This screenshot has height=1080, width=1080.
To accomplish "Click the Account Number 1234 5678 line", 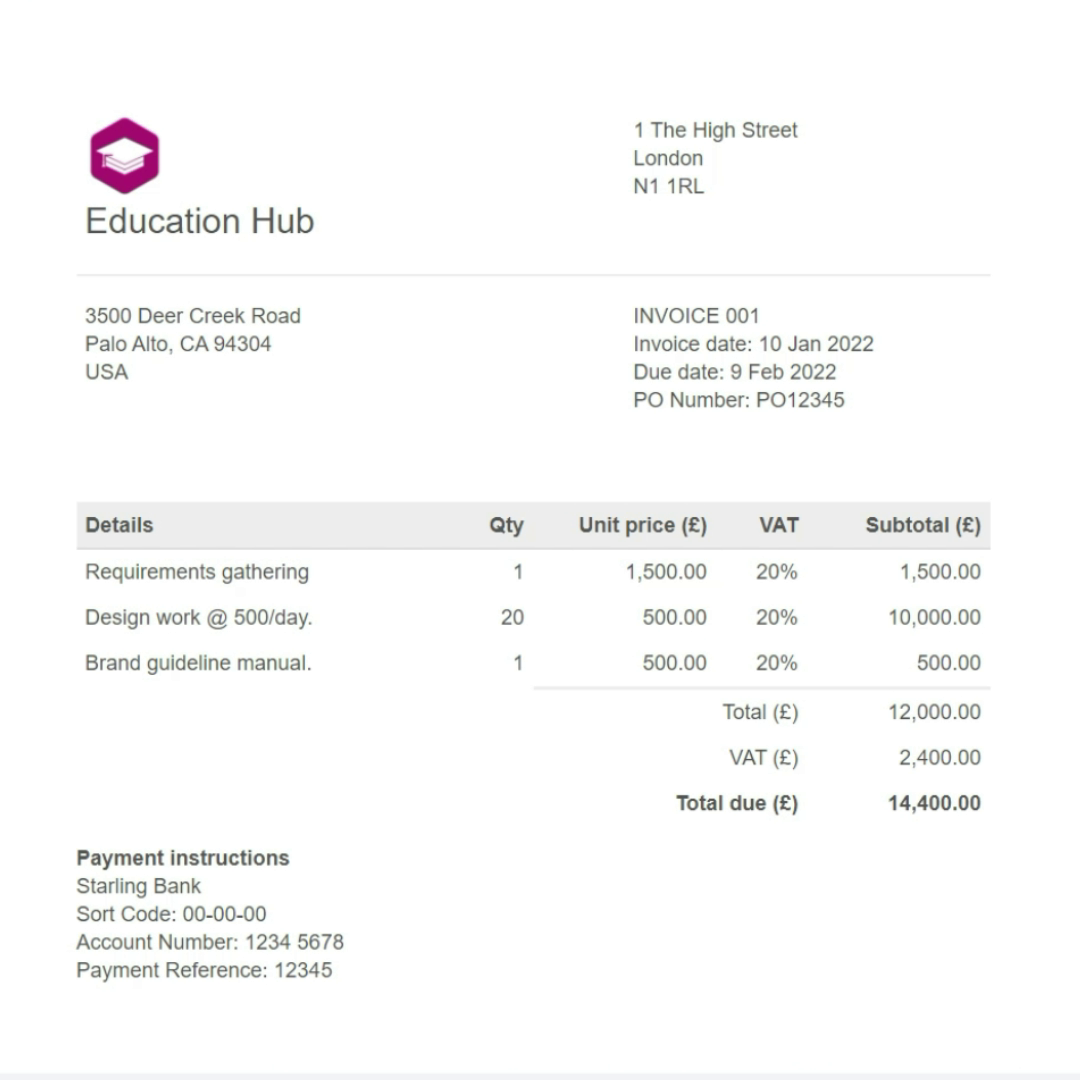I will click(x=210, y=942).
